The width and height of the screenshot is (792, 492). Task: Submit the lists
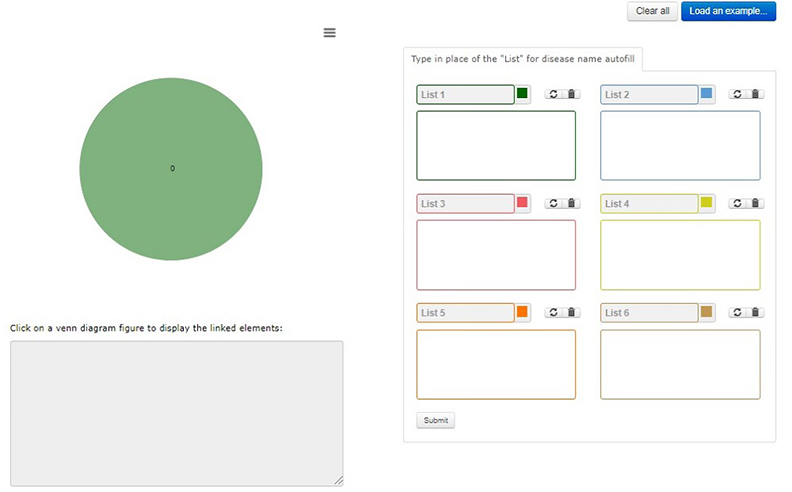(x=435, y=420)
